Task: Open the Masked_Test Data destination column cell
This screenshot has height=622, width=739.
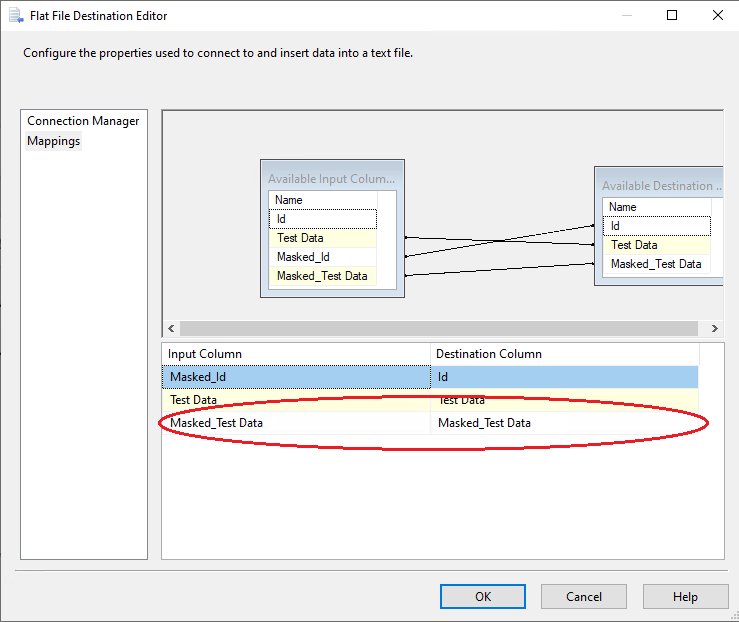Action: (565, 423)
